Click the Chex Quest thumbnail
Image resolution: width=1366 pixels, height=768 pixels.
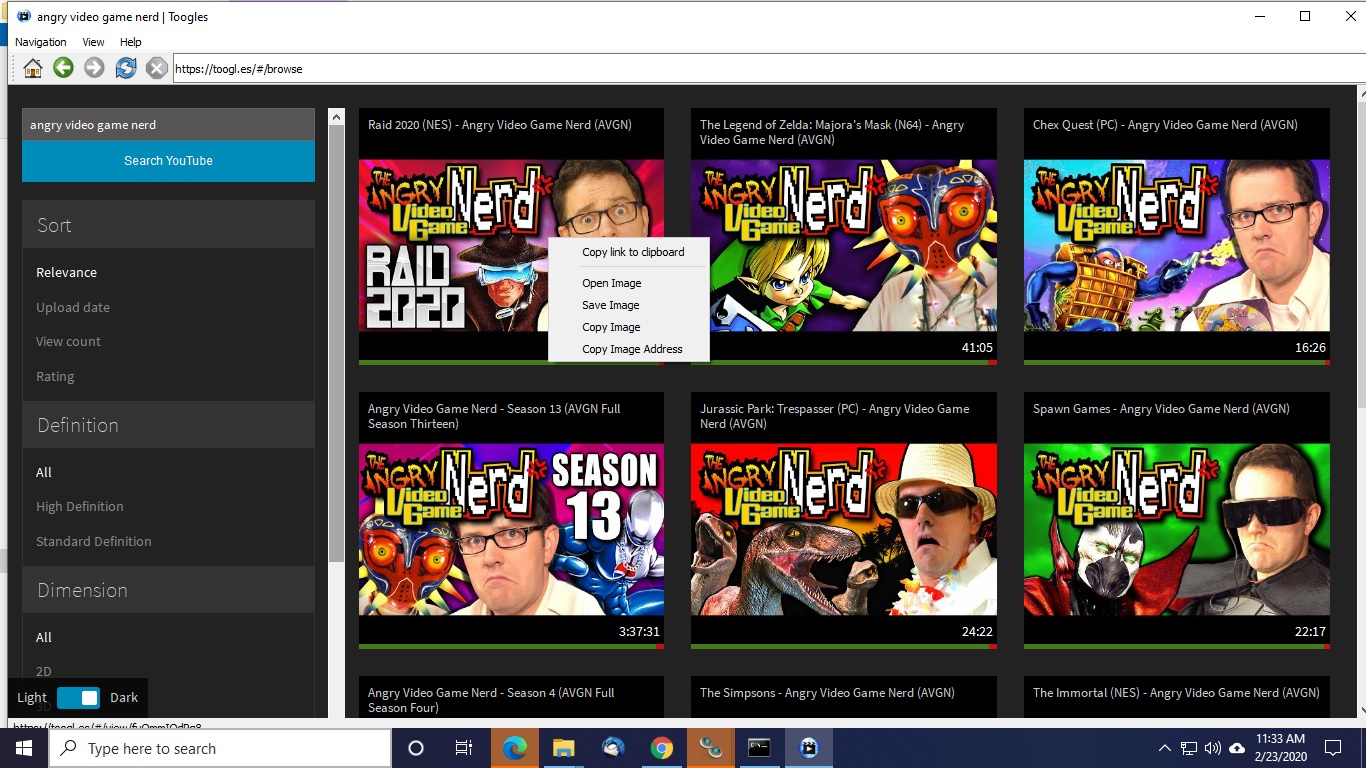[1177, 246]
